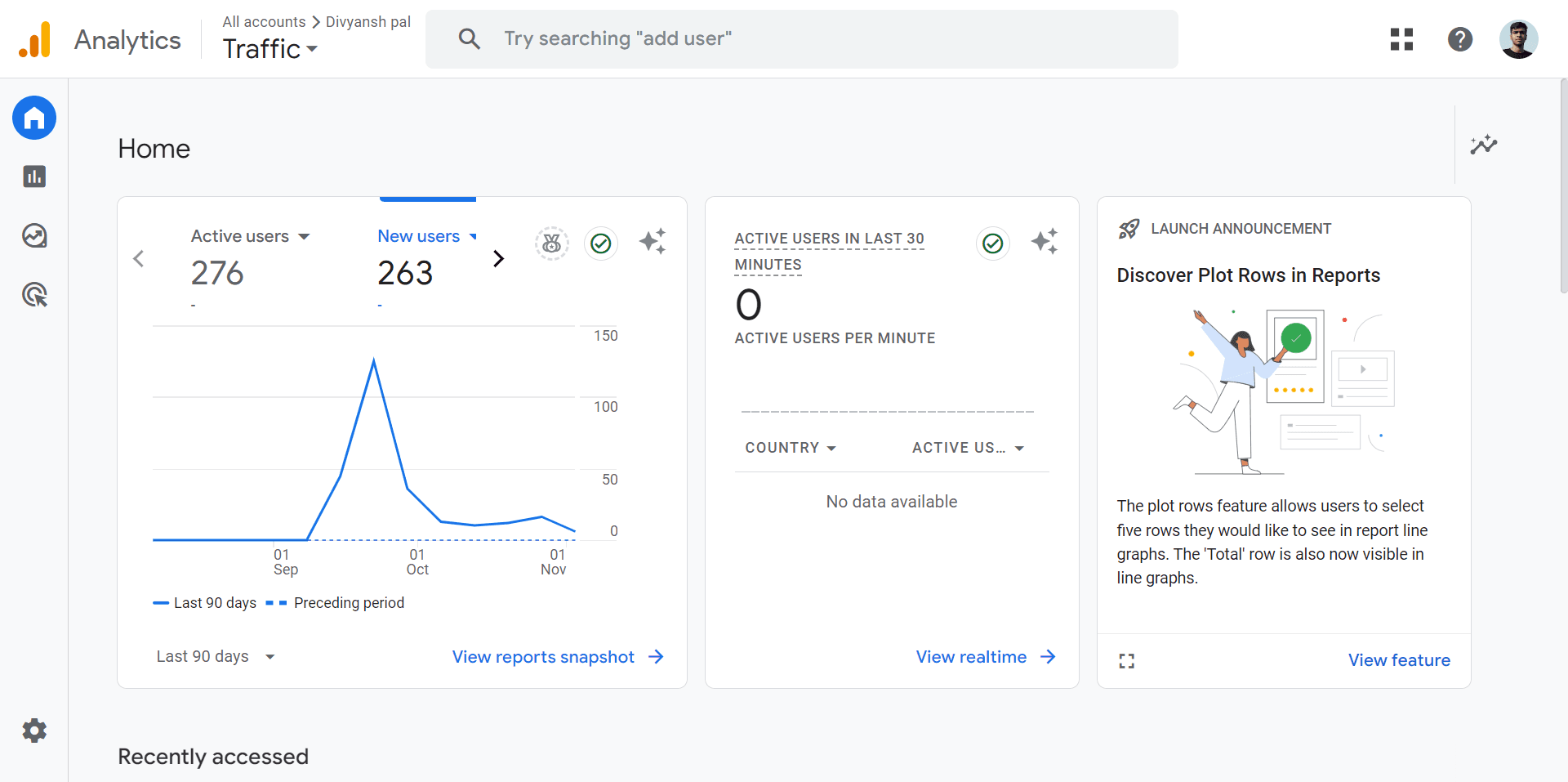Open the Last 90 days date range dropdown
The image size is (1568, 782).
click(215, 656)
